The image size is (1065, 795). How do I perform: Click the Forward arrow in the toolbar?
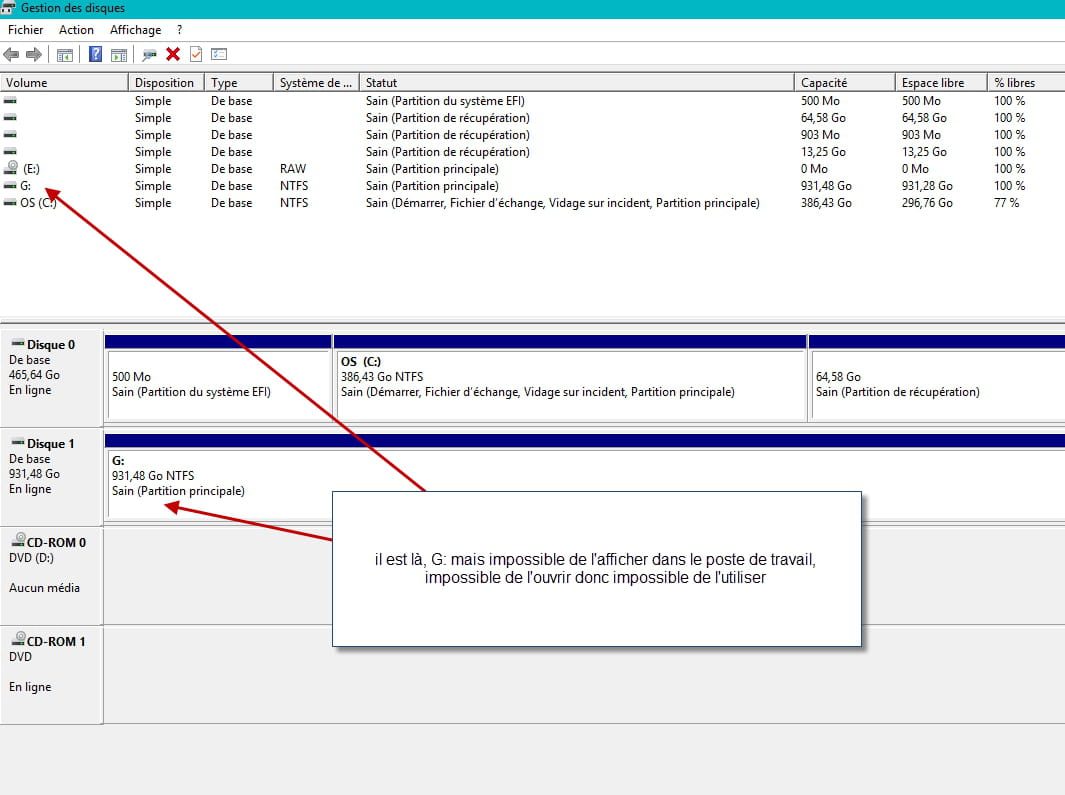[x=34, y=54]
